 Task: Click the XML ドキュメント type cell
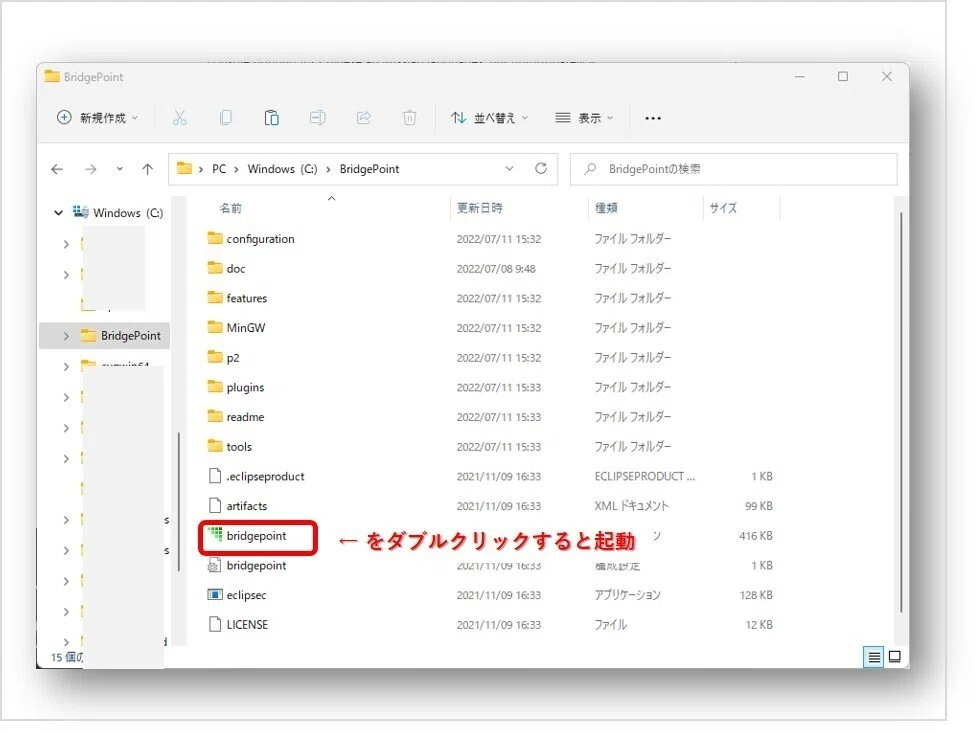click(x=631, y=506)
